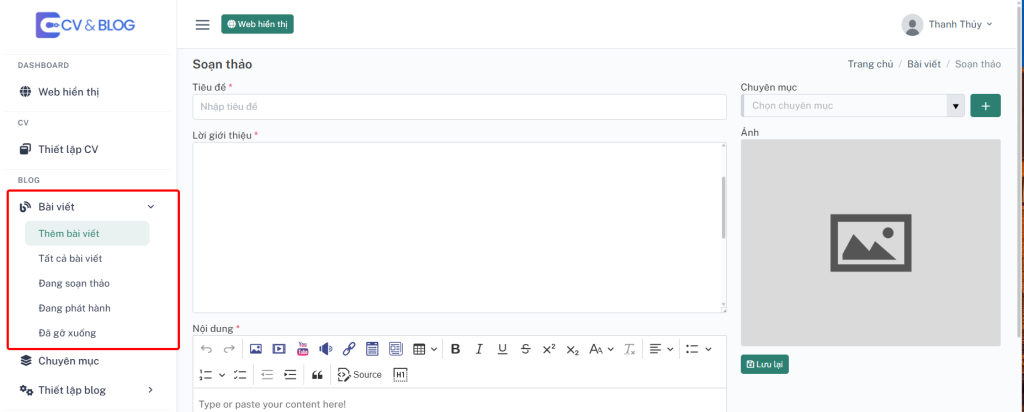The height and width of the screenshot is (412, 1024).
Task: Click the remove formatting icon
Action: [x=629, y=349]
